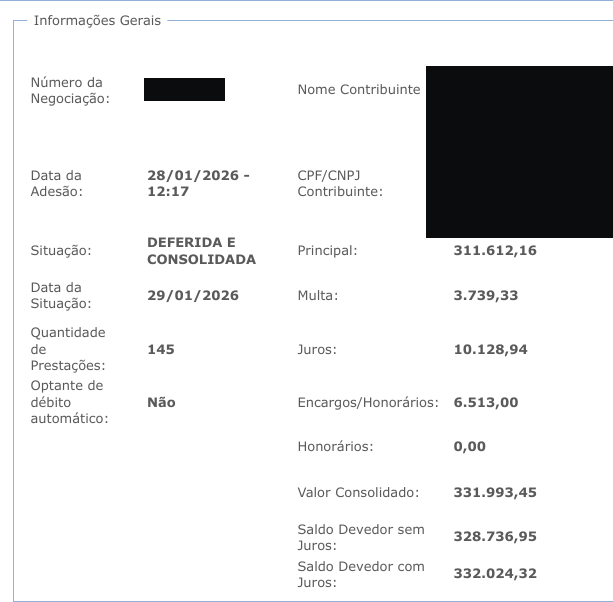Click the Juros value 10.128,94

point(490,349)
